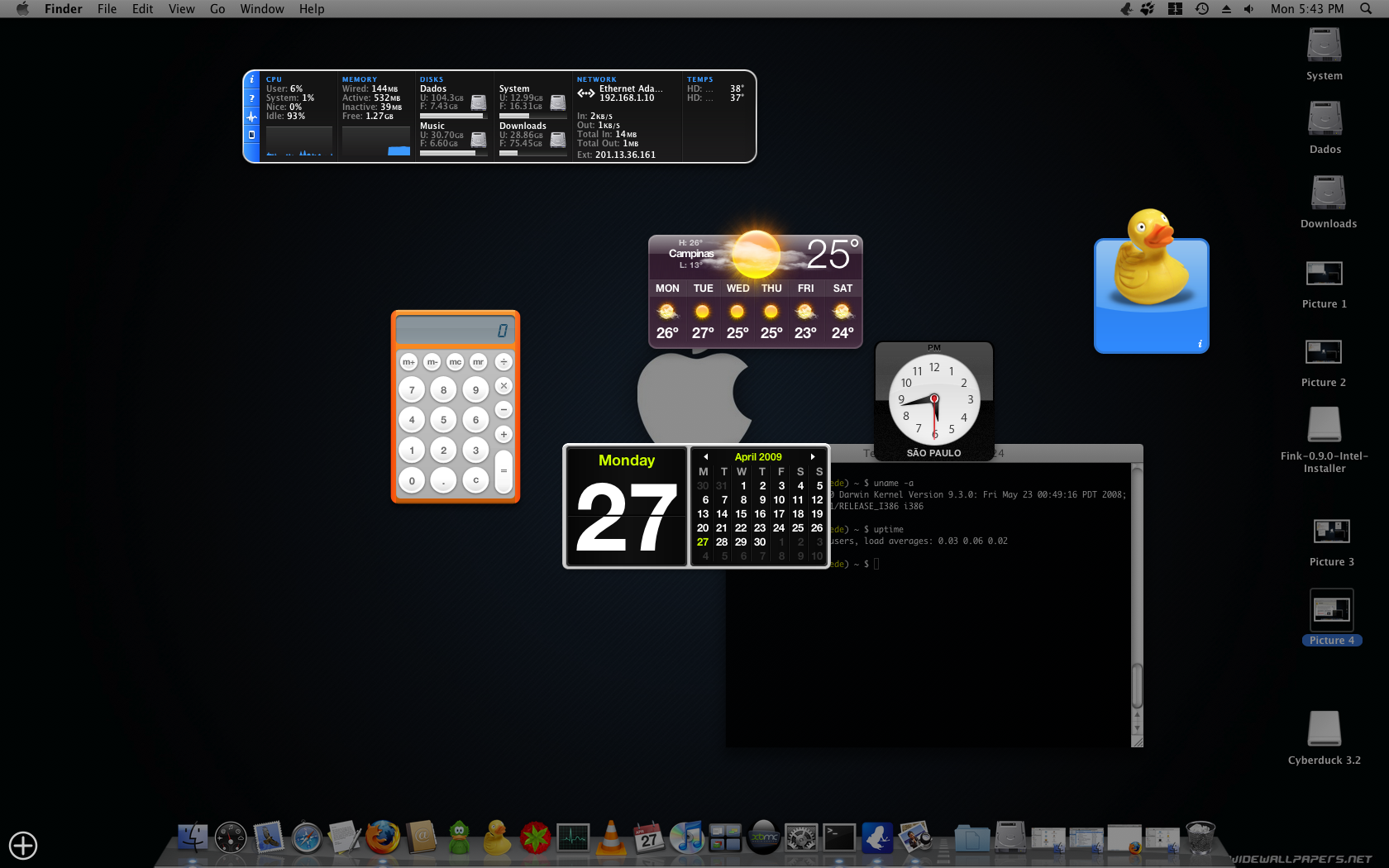
Task: Select April 15 in calendar widget
Action: coord(741,513)
